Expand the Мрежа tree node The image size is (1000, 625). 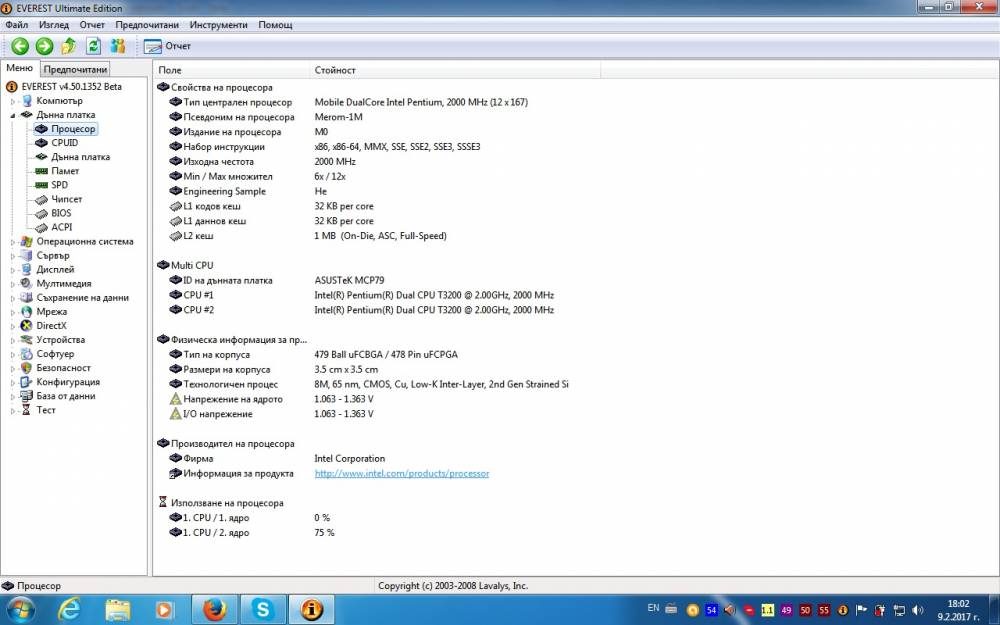pos(12,312)
